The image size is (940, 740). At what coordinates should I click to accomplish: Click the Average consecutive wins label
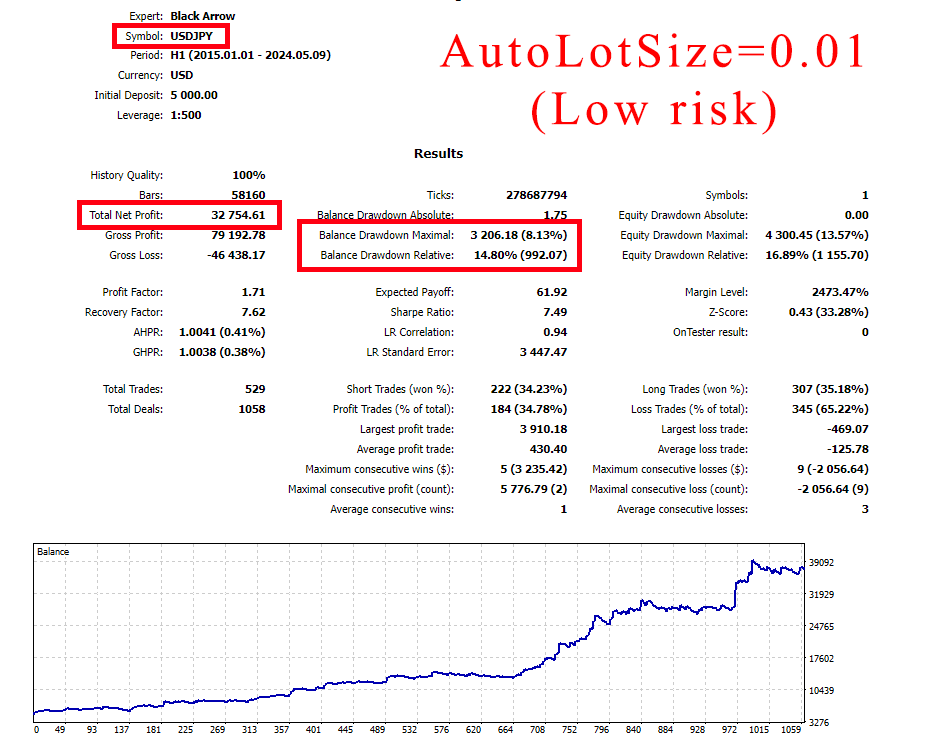point(392,509)
